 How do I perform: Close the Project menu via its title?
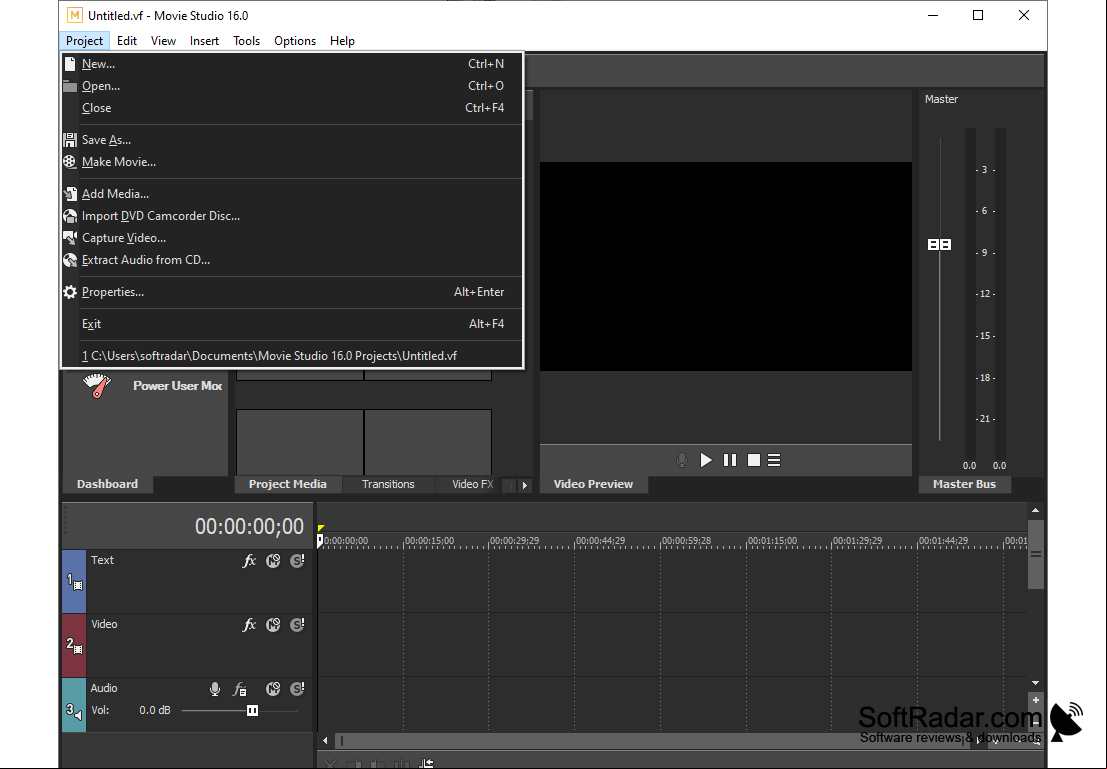[85, 41]
